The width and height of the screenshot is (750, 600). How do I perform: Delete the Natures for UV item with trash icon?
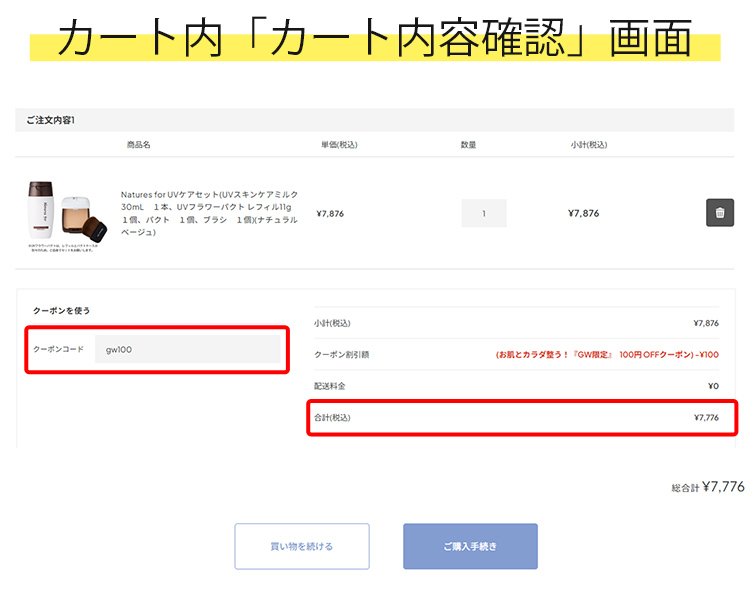pos(720,212)
